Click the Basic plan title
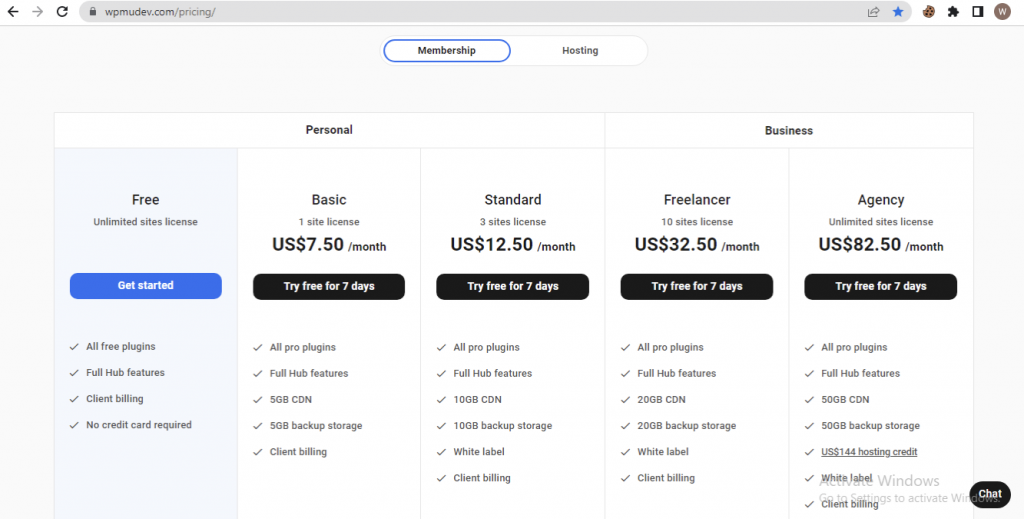Viewport: 1024px width, 519px height. pyautogui.click(x=329, y=200)
